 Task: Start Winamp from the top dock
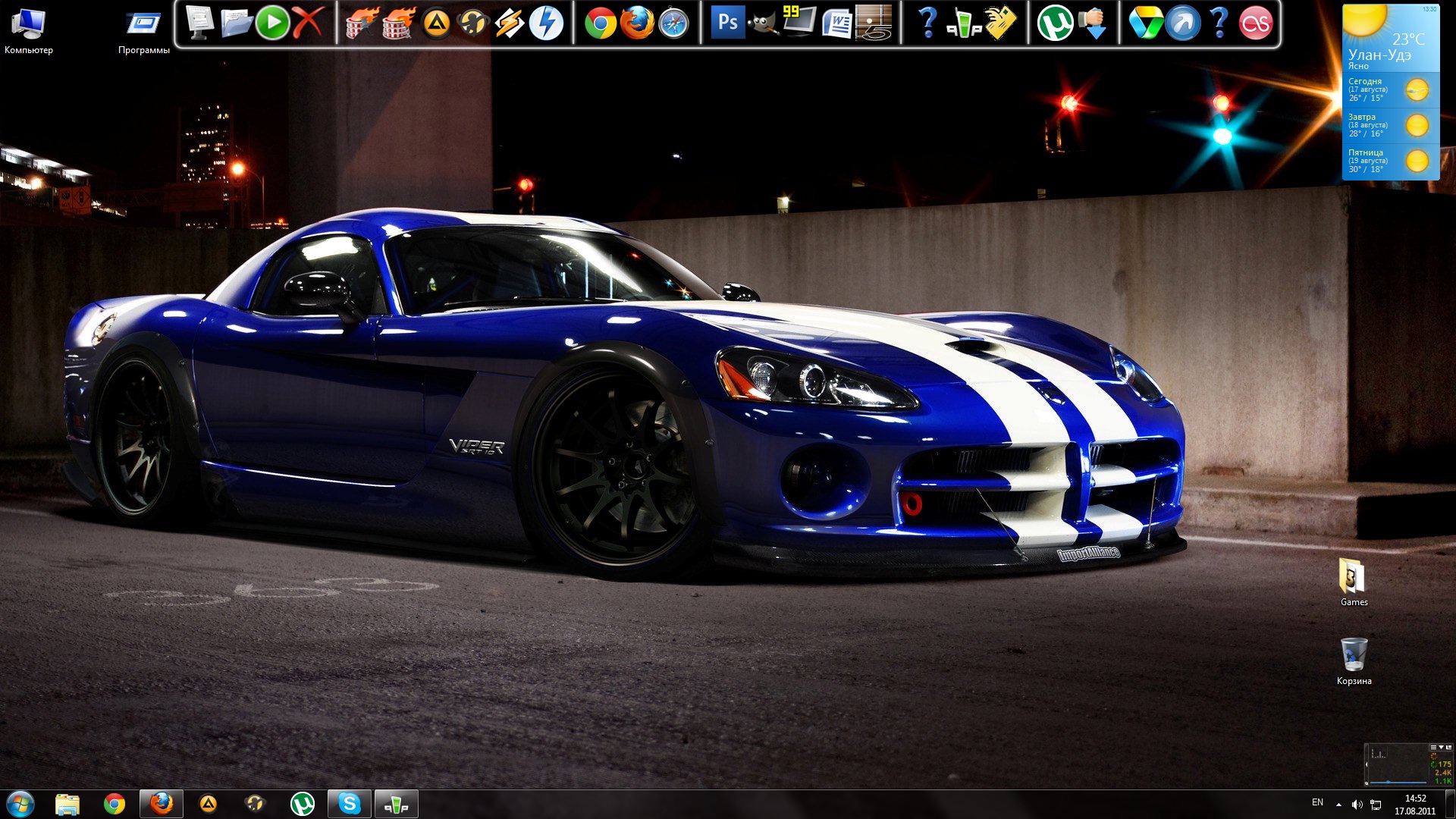click(510, 23)
